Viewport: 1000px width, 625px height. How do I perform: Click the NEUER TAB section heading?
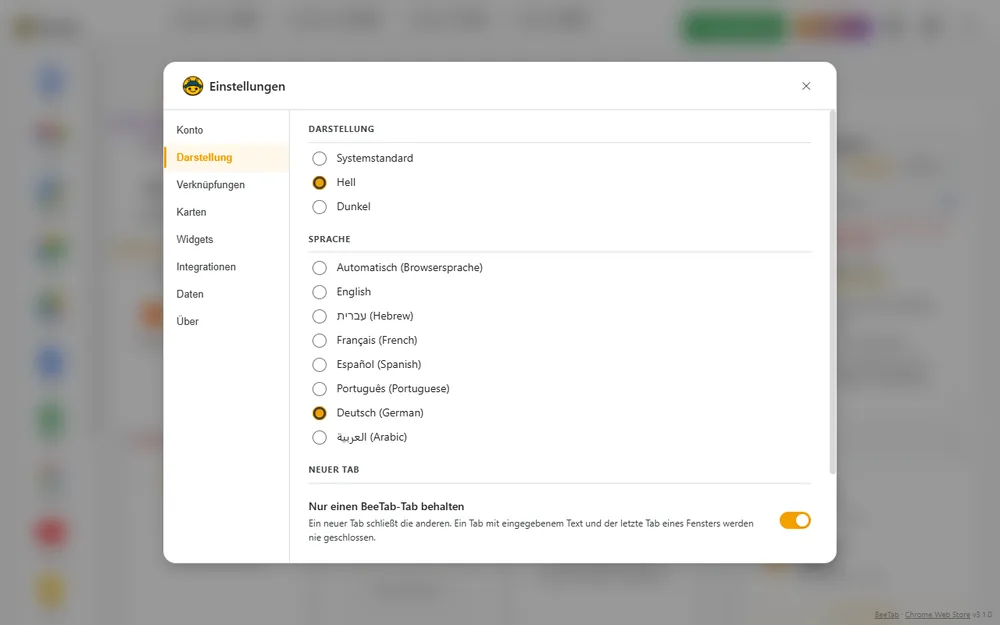pyautogui.click(x=334, y=469)
